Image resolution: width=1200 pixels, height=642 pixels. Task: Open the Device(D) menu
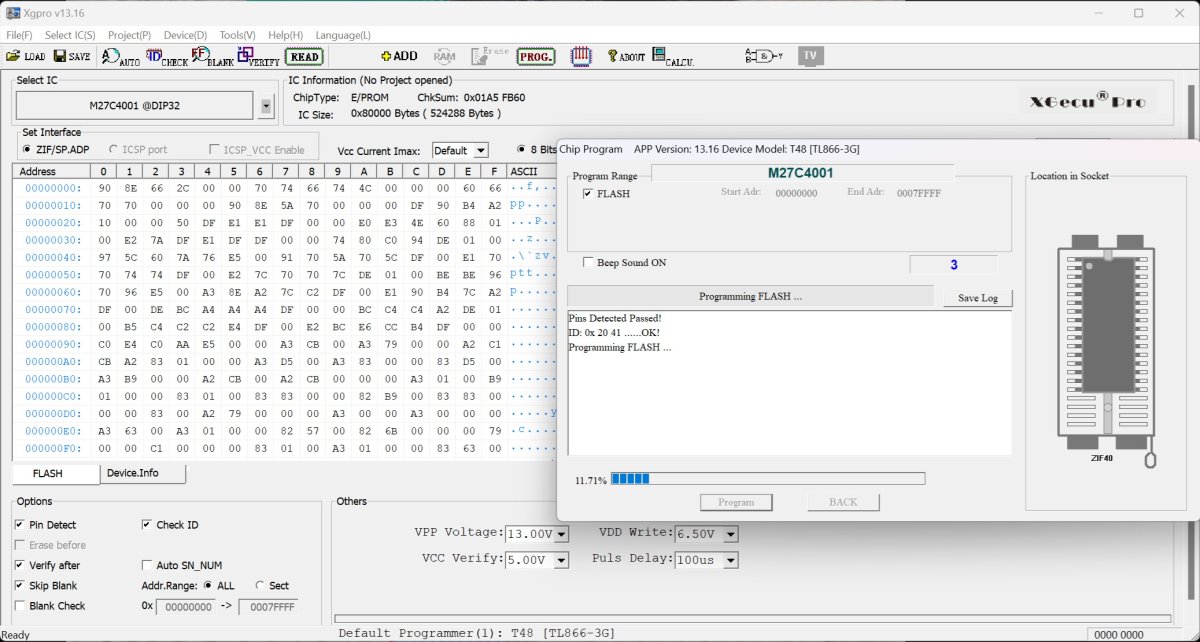pos(185,35)
